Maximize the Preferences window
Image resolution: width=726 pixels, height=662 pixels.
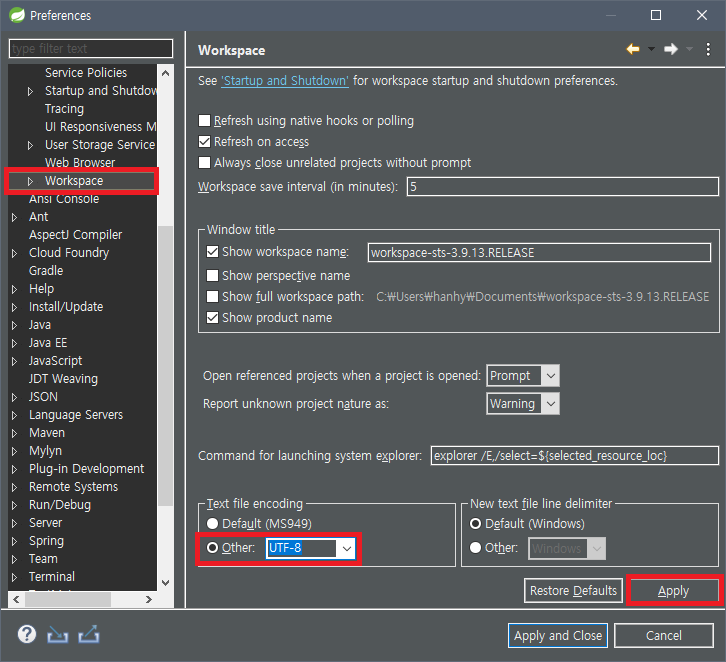point(656,15)
